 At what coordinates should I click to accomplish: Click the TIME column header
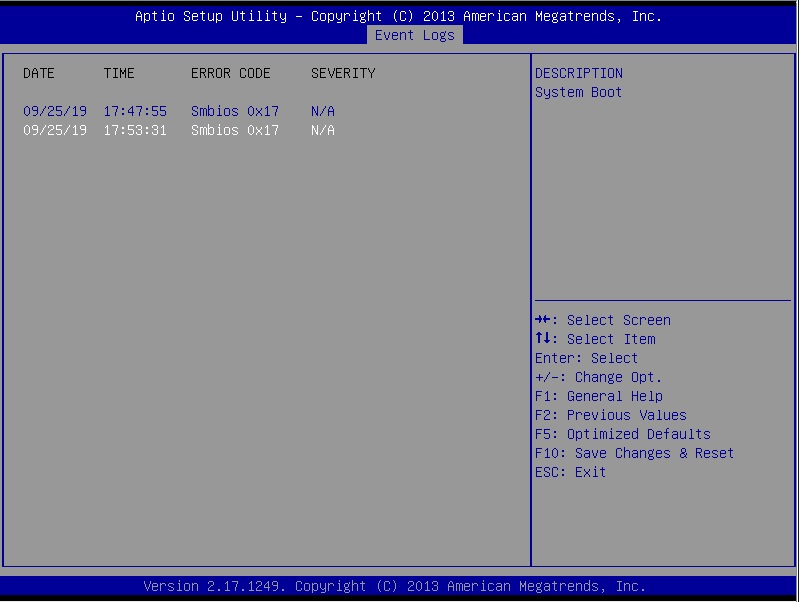click(119, 73)
